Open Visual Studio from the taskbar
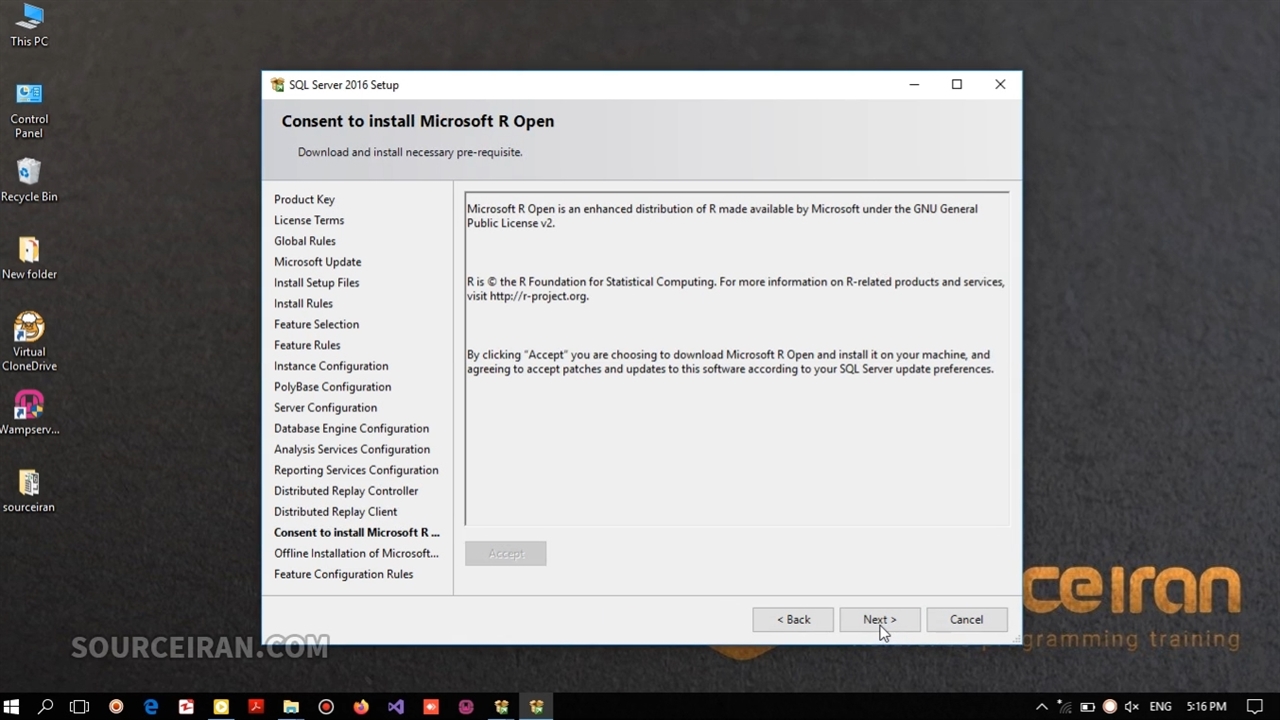 (396, 707)
